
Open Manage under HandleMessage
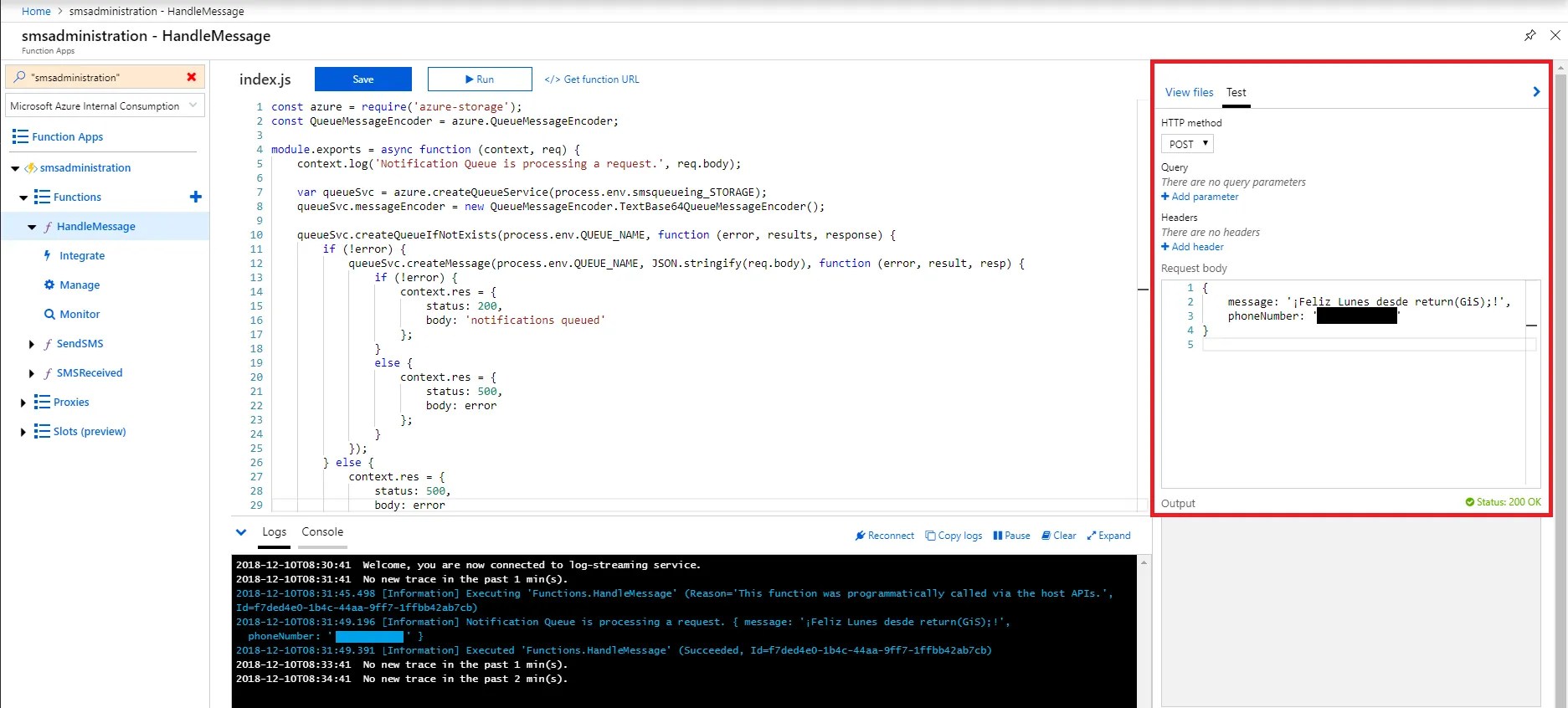pyautogui.click(x=80, y=285)
